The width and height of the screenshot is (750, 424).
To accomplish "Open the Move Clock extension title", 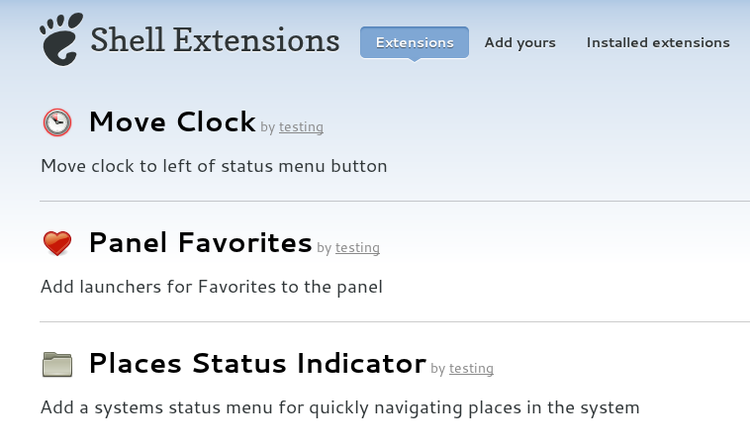I will tap(172, 122).
